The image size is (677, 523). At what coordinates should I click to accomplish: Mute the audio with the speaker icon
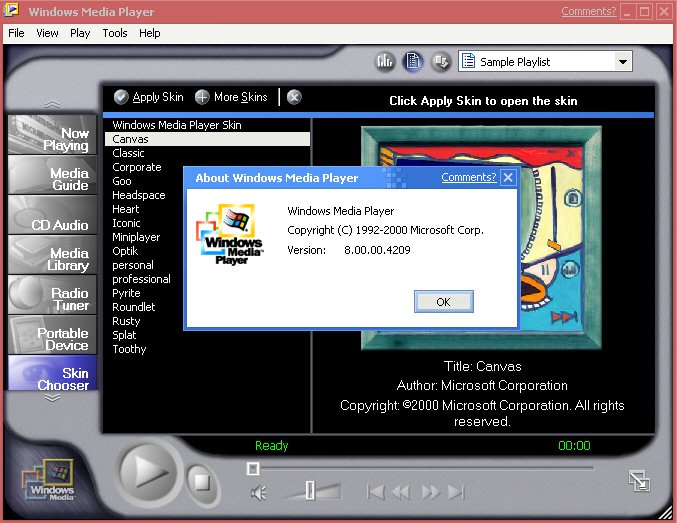coord(259,493)
